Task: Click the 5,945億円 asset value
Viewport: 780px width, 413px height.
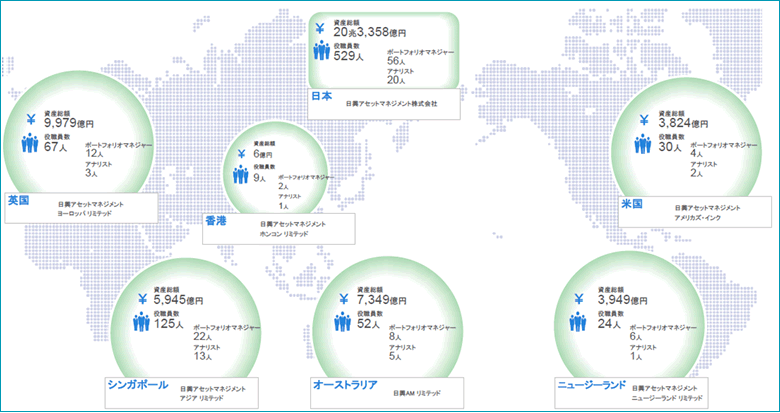Action: (x=178, y=300)
